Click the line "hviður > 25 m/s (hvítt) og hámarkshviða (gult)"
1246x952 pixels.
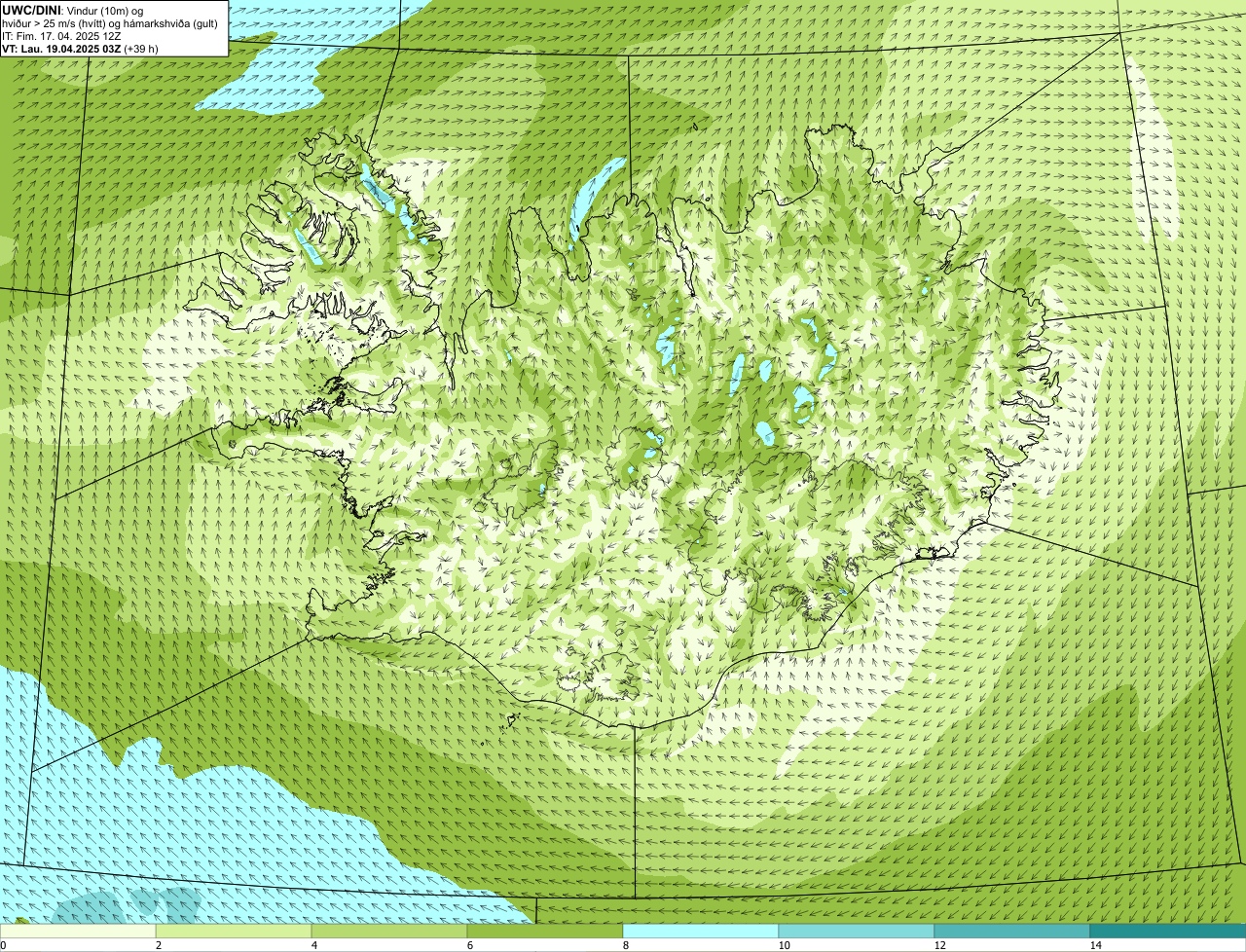pos(110,22)
